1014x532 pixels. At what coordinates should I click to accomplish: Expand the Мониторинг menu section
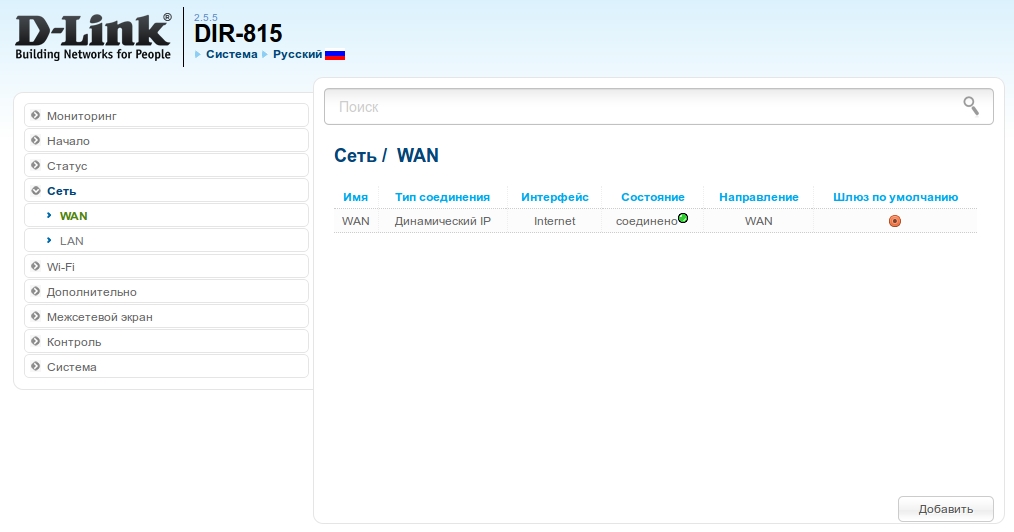(165, 116)
